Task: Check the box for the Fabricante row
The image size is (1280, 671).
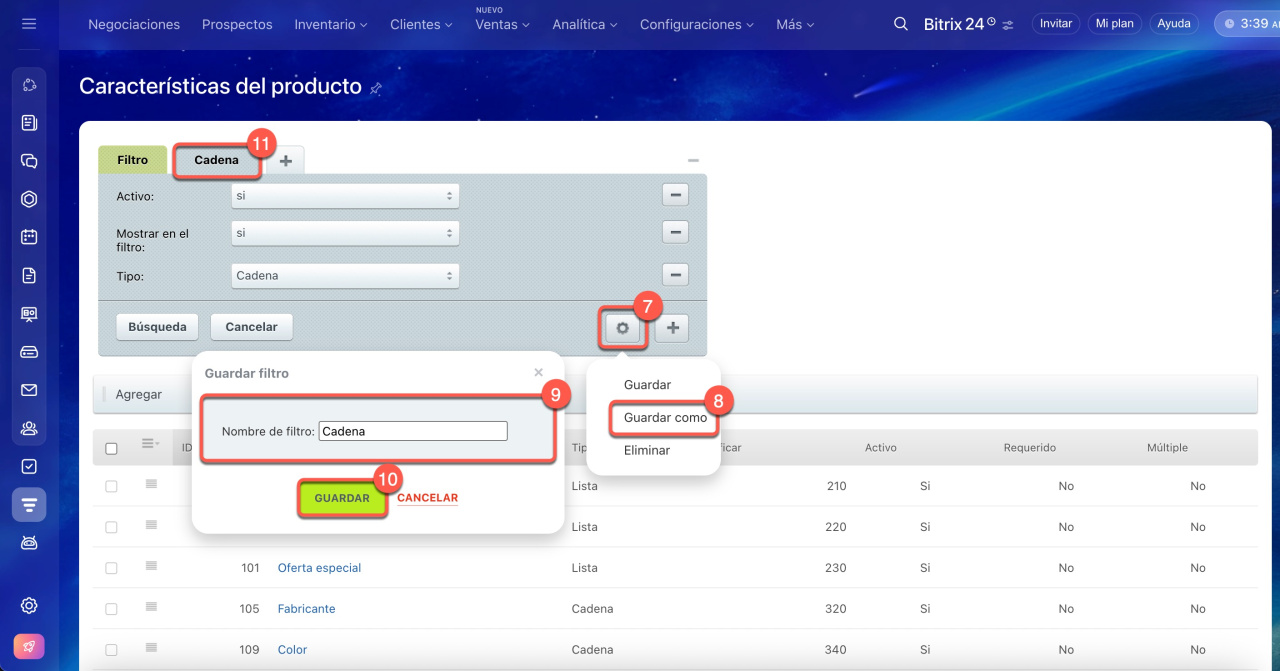Action: [x=111, y=609]
